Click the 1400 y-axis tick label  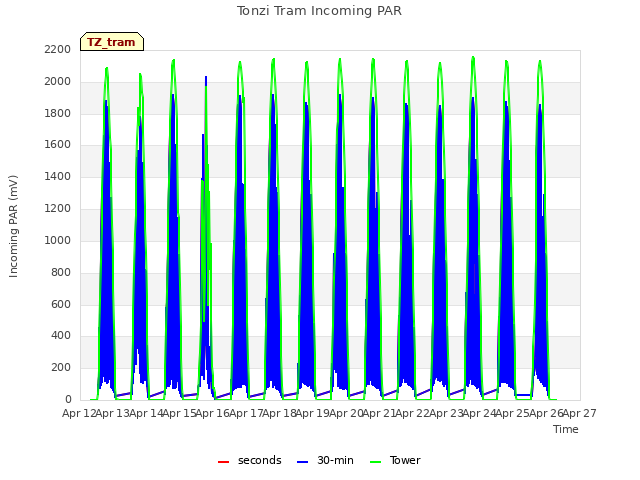point(58,176)
